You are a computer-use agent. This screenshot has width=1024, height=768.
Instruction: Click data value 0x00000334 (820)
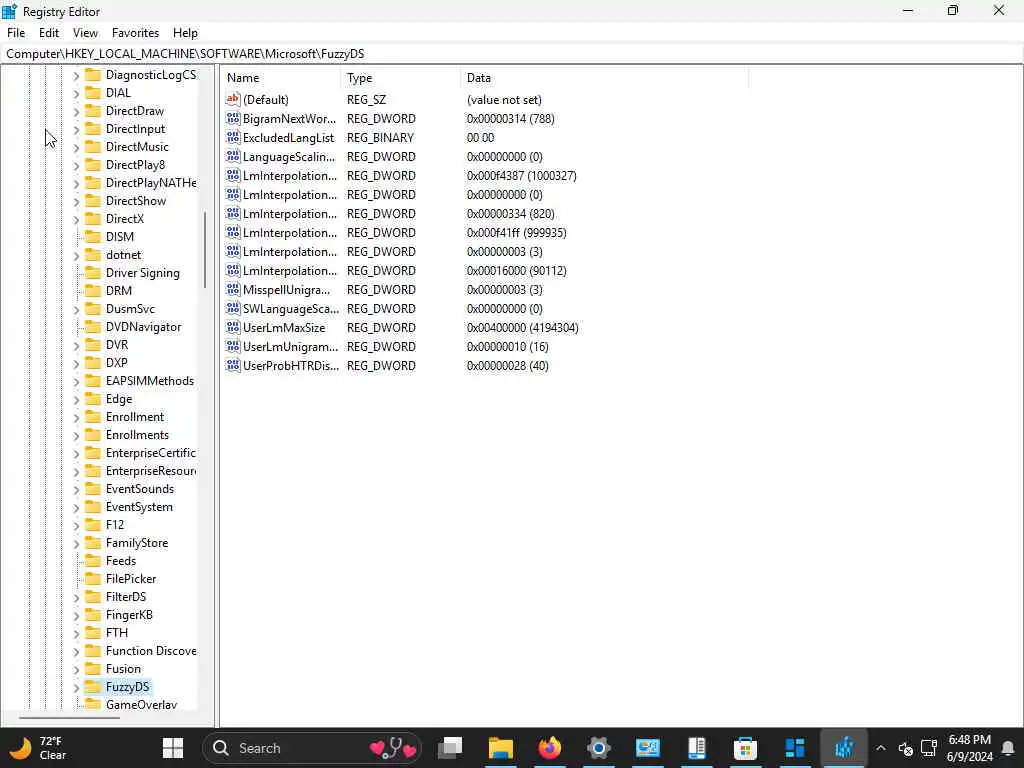click(x=510, y=214)
